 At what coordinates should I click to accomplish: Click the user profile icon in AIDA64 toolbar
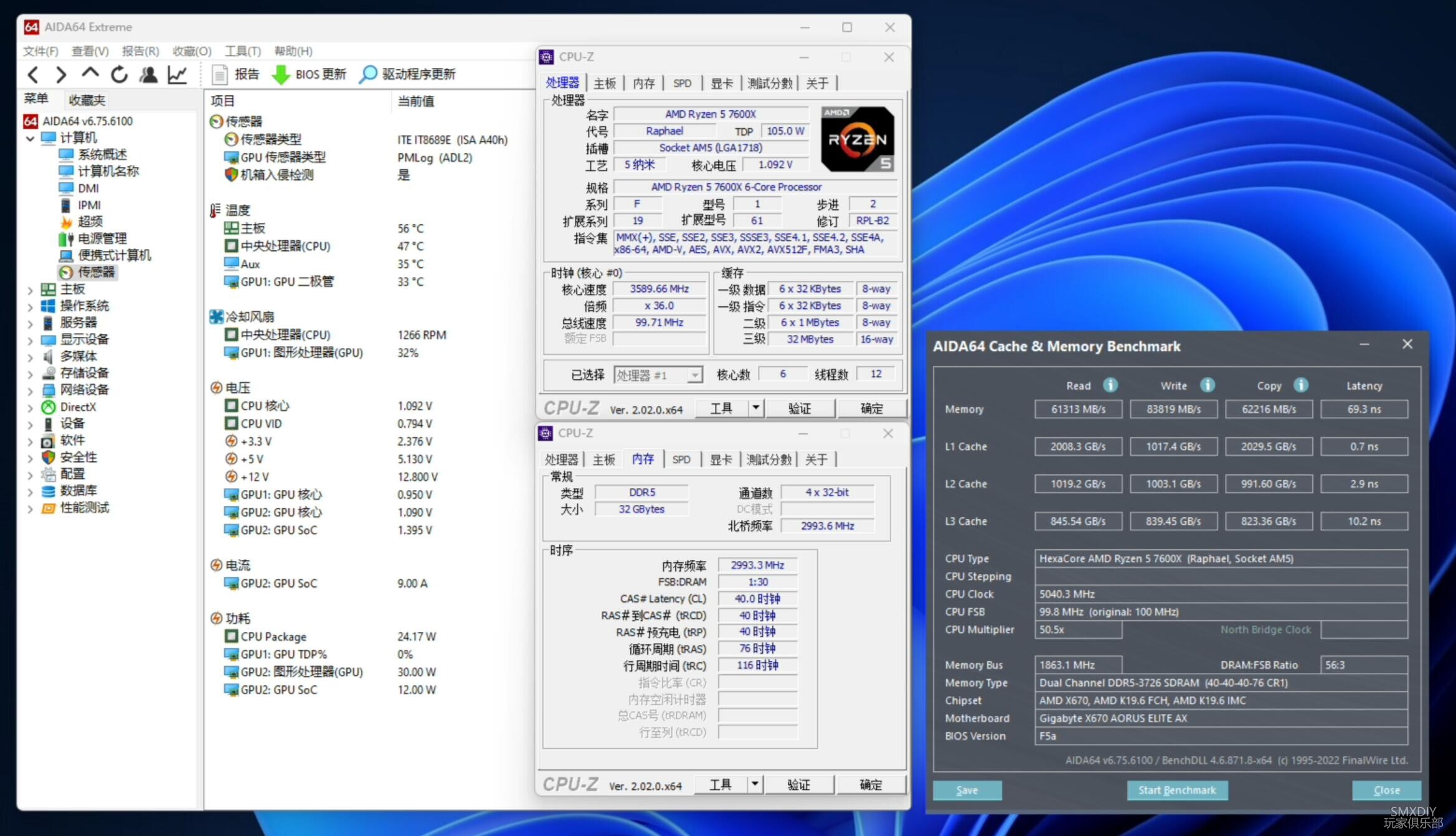point(148,75)
